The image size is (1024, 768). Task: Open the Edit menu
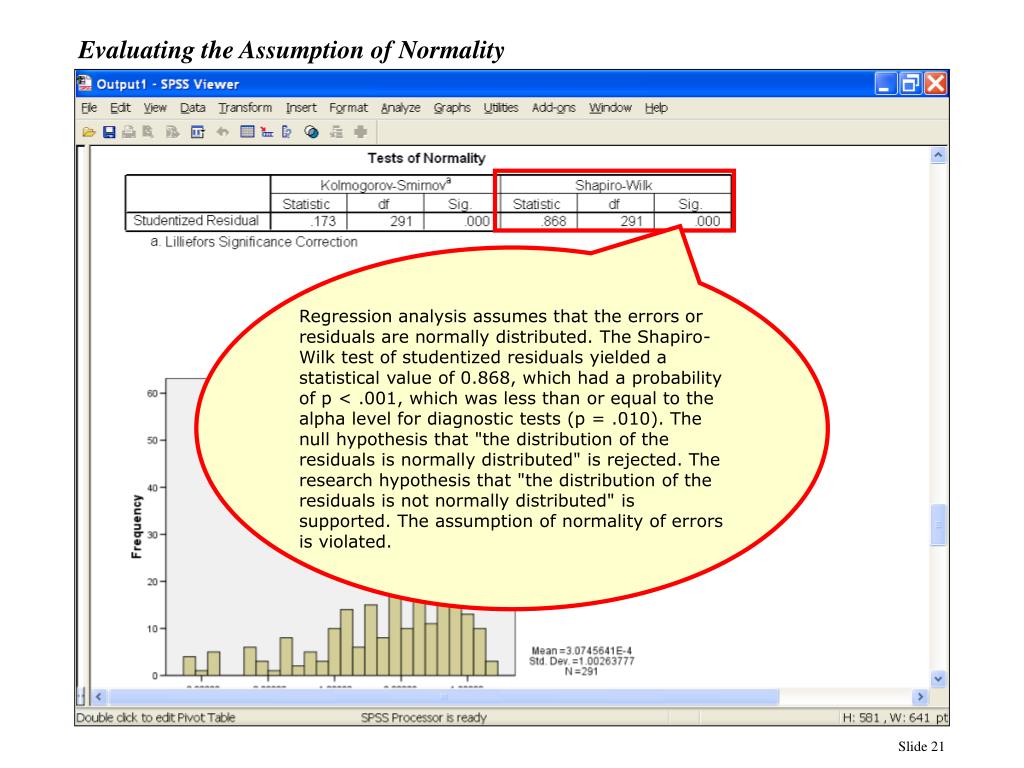point(120,108)
